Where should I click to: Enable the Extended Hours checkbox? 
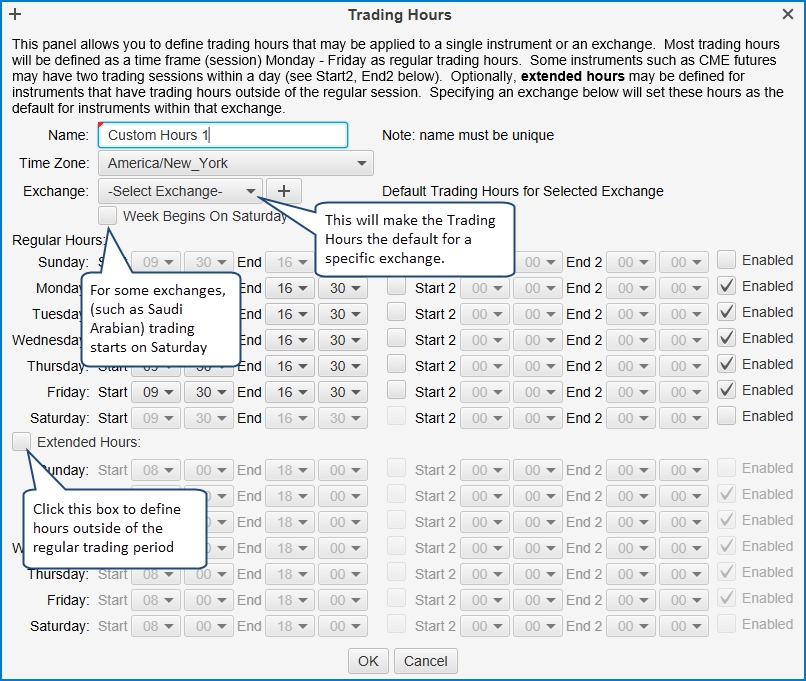tap(22, 441)
